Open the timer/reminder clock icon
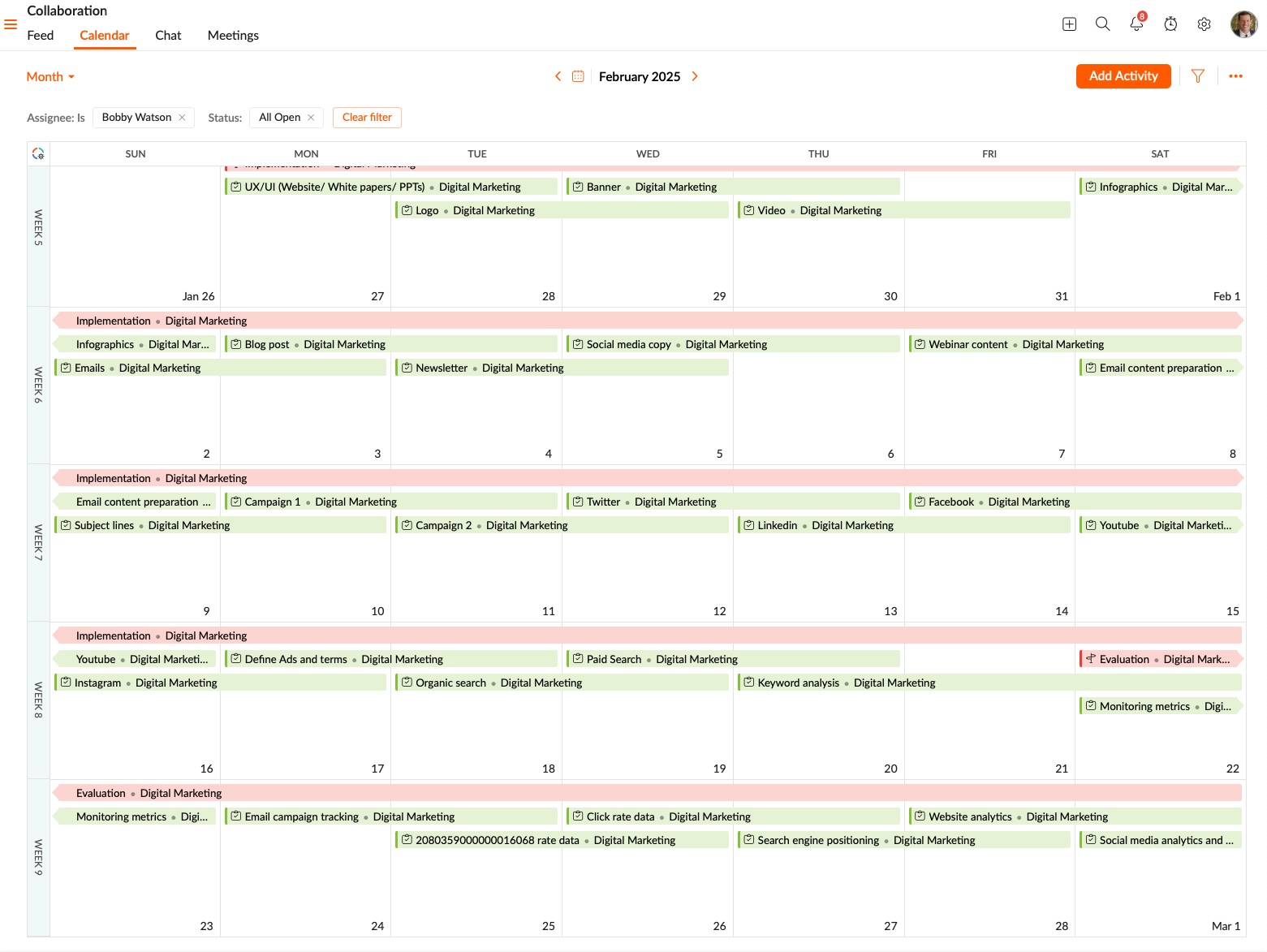Image resolution: width=1267 pixels, height=952 pixels. click(x=1170, y=24)
